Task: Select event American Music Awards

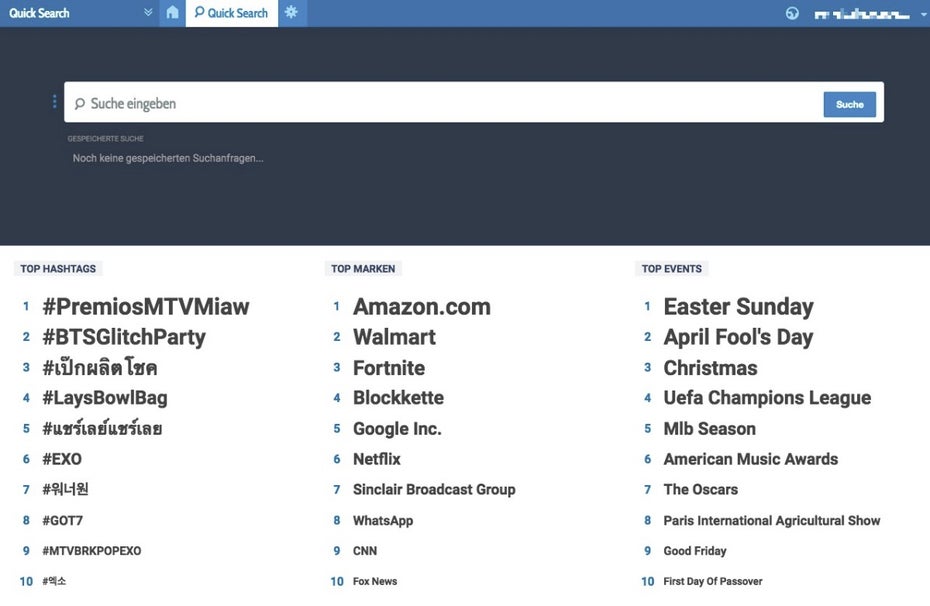Action: coord(751,459)
